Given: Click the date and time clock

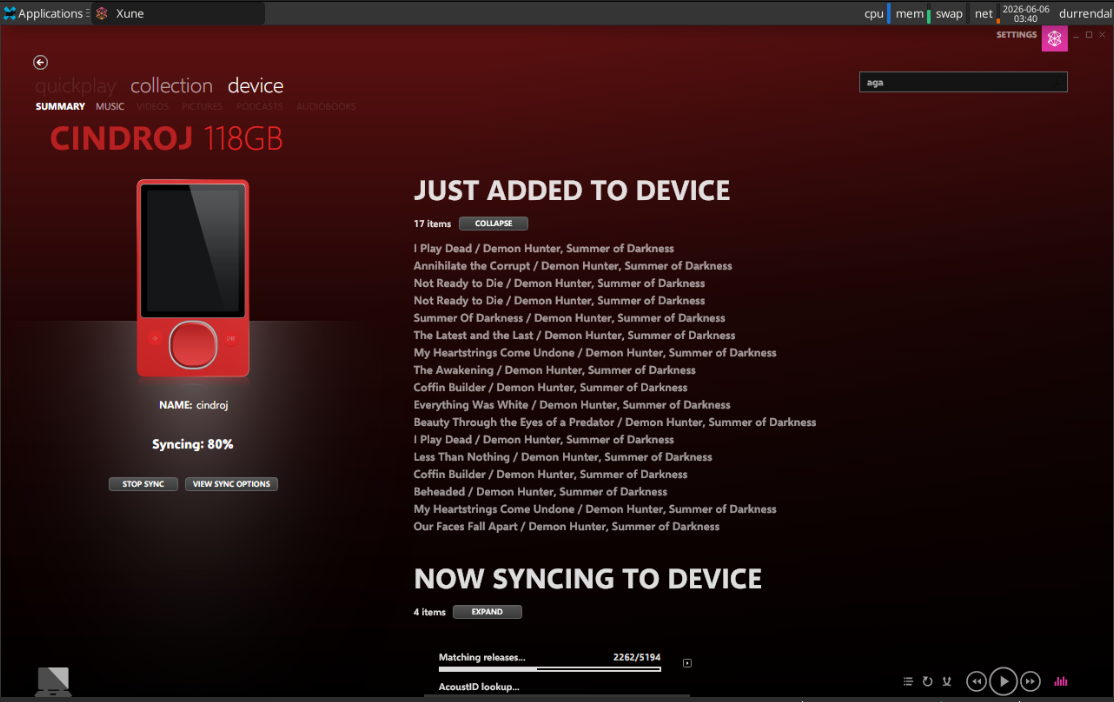Looking at the screenshot, I should tap(1026, 14).
